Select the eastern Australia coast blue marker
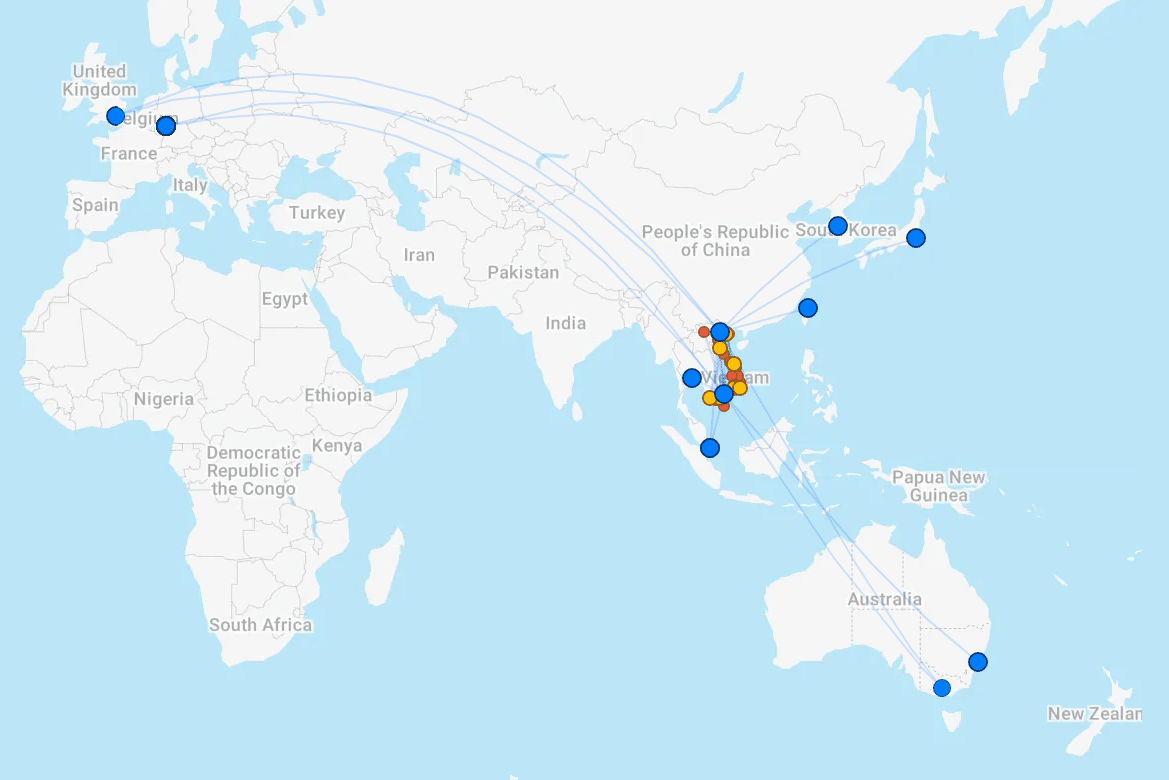The width and height of the screenshot is (1169, 780). (978, 662)
